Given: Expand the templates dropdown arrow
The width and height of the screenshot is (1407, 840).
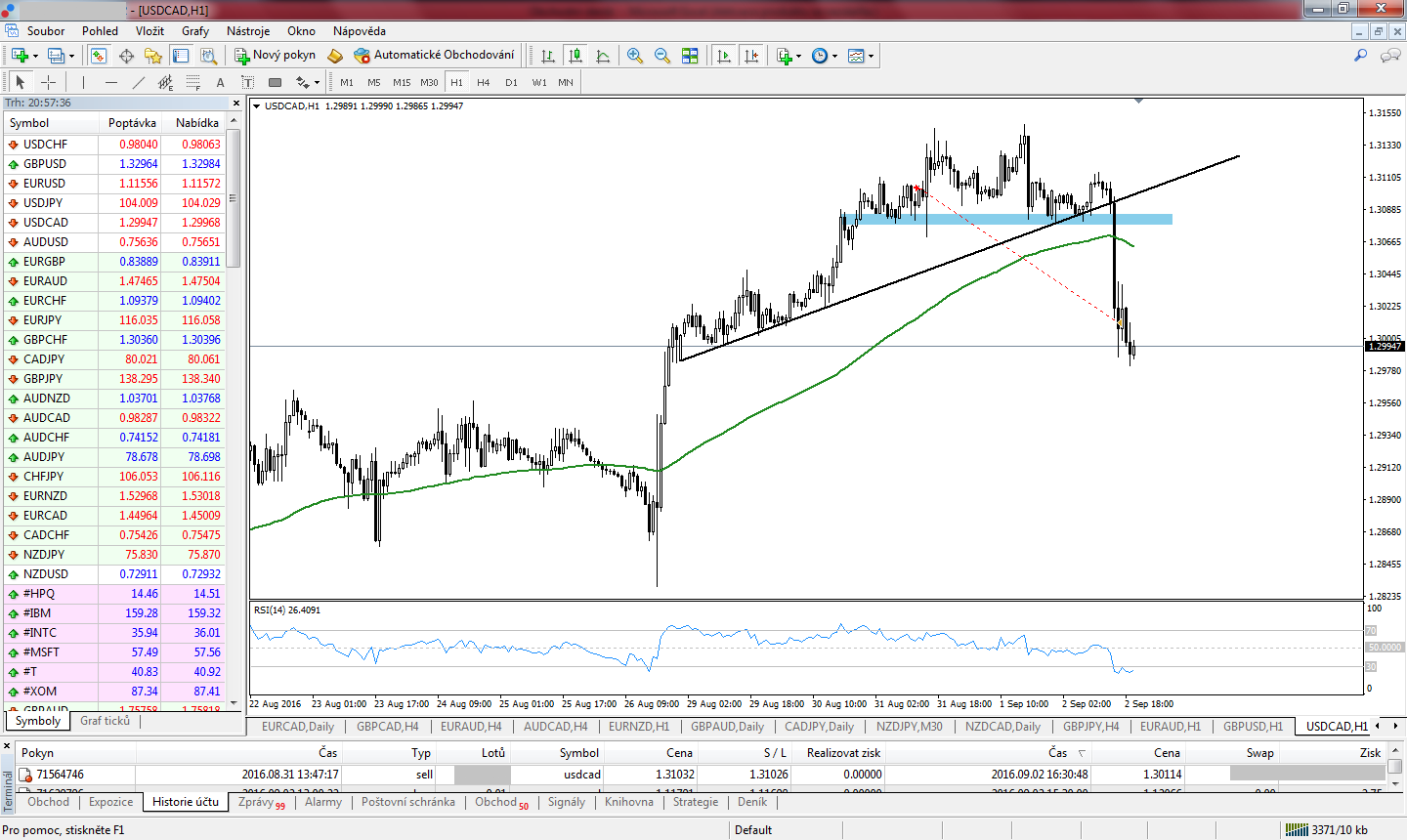Looking at the screenshot, I should pyautogui.click(x=871, y=56).
